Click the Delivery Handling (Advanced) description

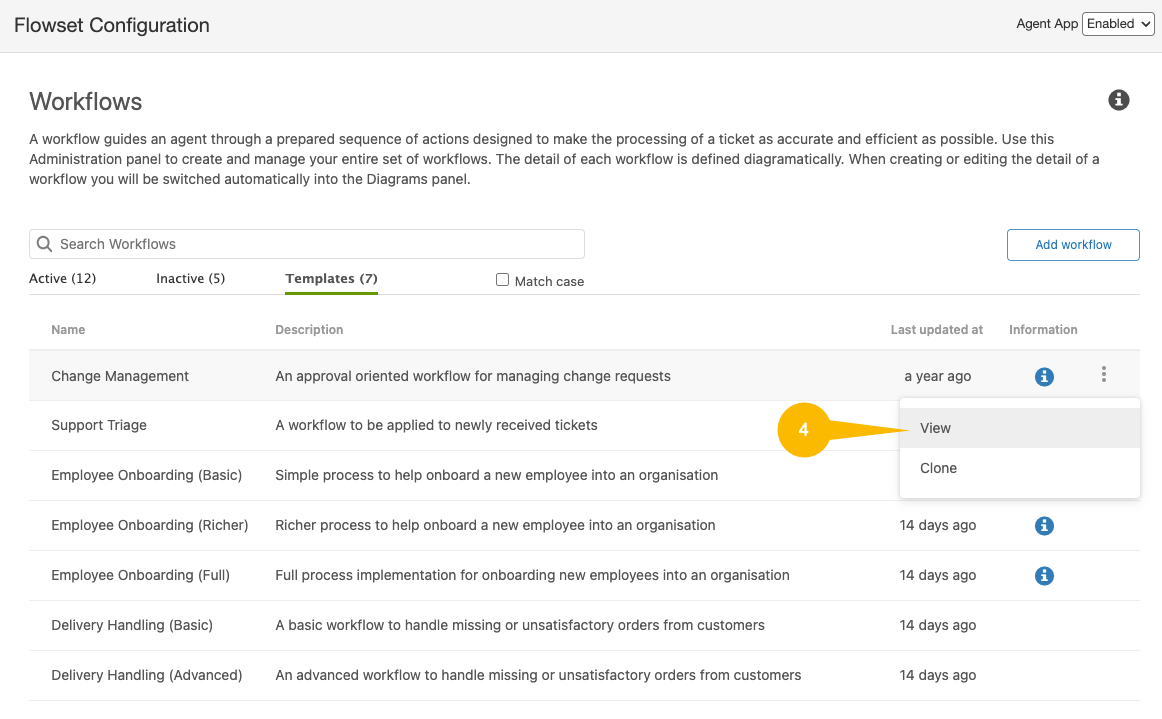coord(538,676)
